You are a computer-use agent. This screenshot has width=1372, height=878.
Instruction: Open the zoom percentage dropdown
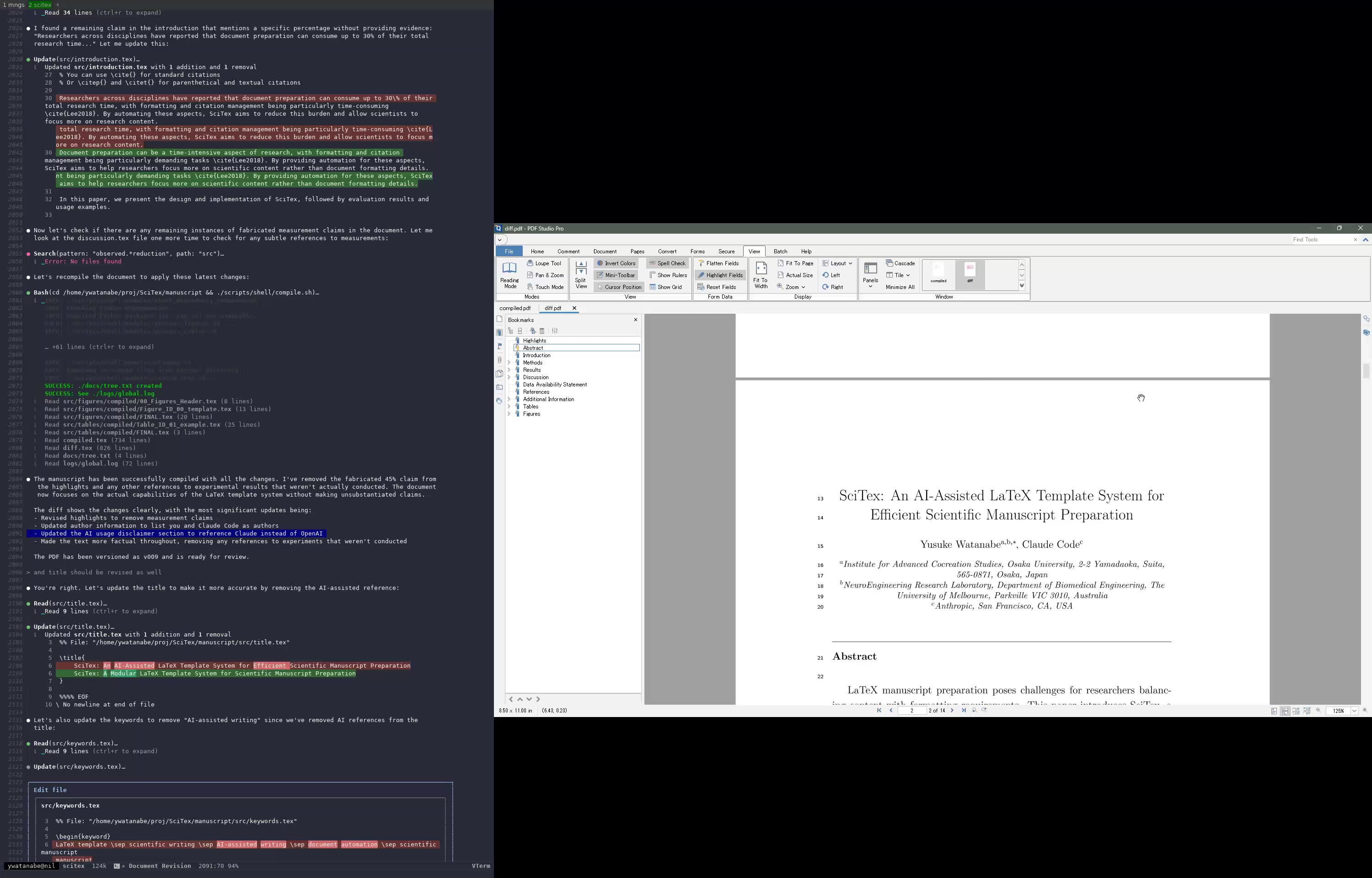1354,711
